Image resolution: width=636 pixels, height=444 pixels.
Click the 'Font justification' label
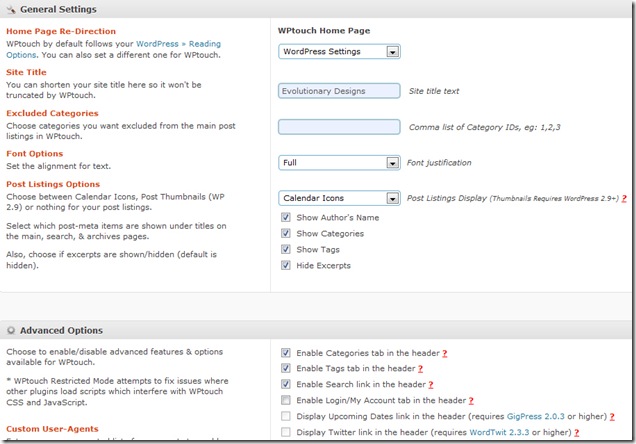[439, 163]
